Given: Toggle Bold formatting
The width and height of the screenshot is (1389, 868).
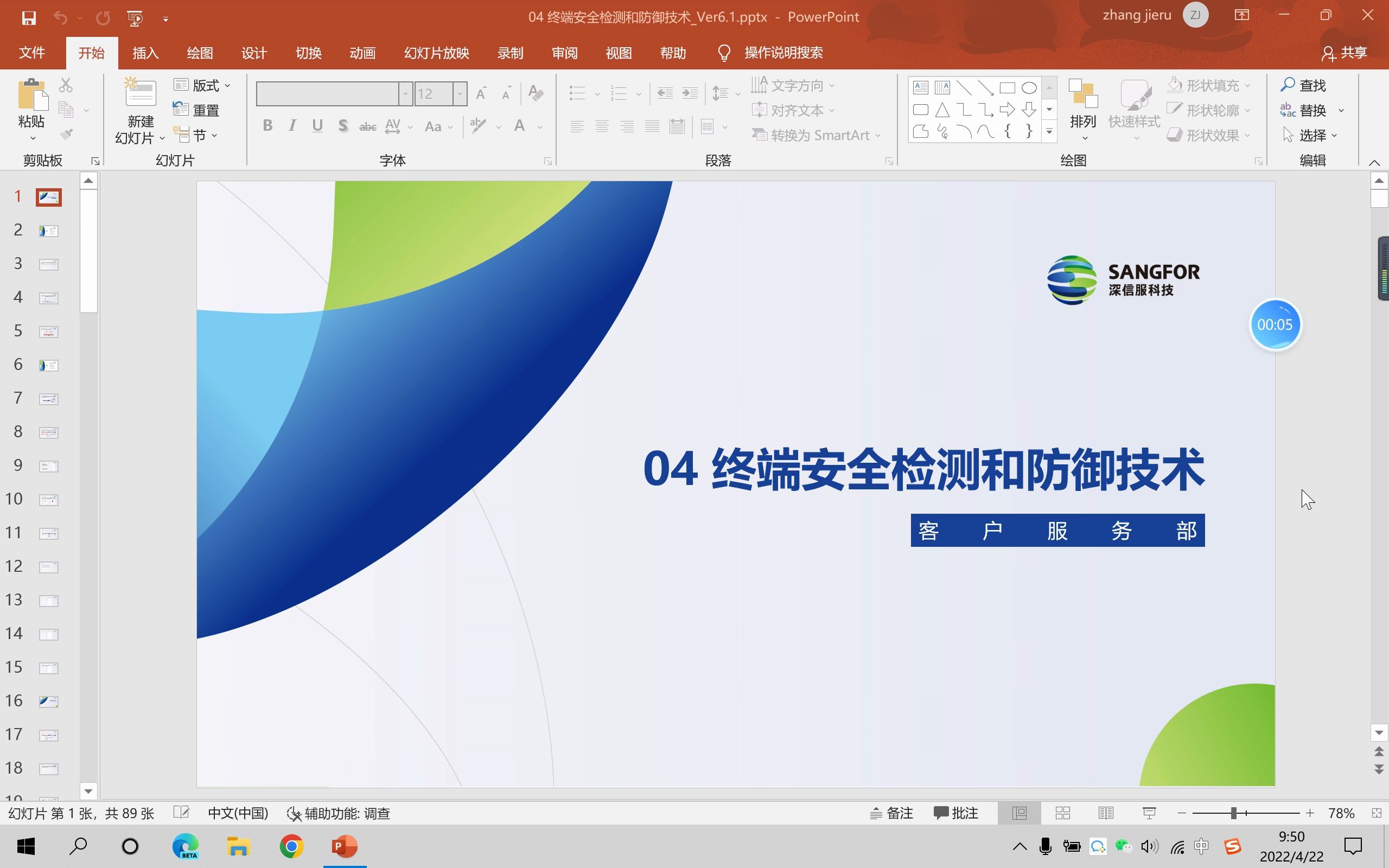Looking at the screenshot, I should coord(267,126).
